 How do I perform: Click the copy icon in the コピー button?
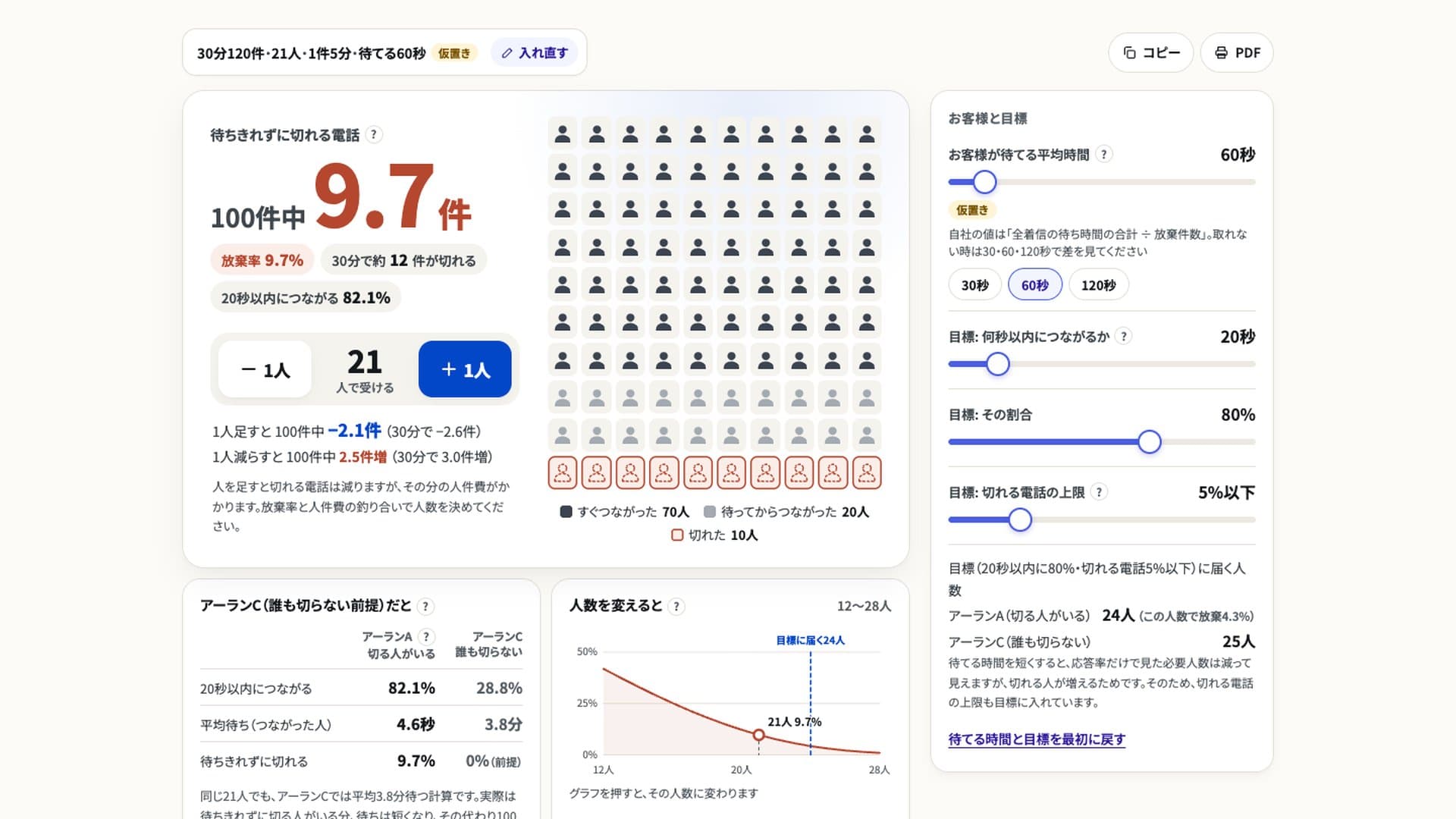tap(1129, 52)
